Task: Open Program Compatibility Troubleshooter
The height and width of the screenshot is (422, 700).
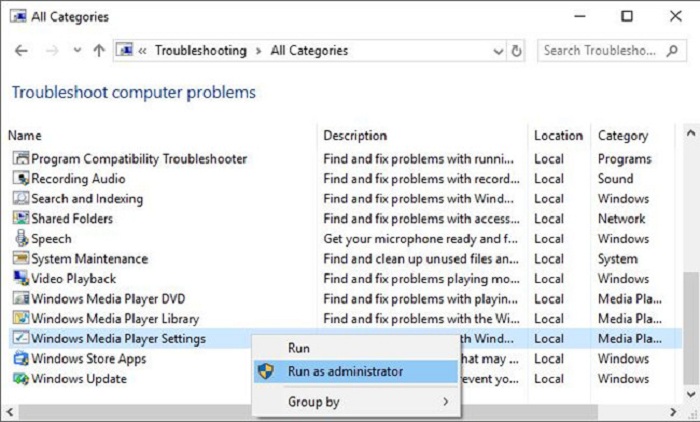Action: [x=139, y=159]
